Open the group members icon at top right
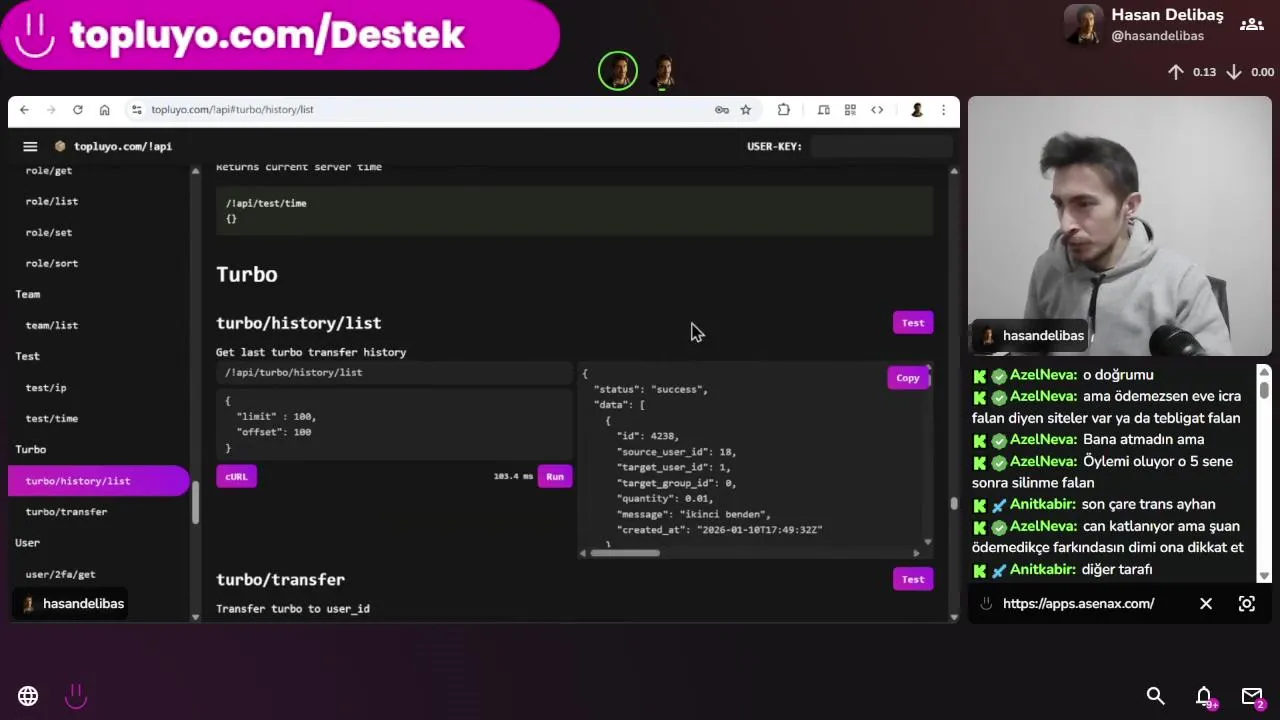The image size is (1280, 720). (x=1251, y=24)
